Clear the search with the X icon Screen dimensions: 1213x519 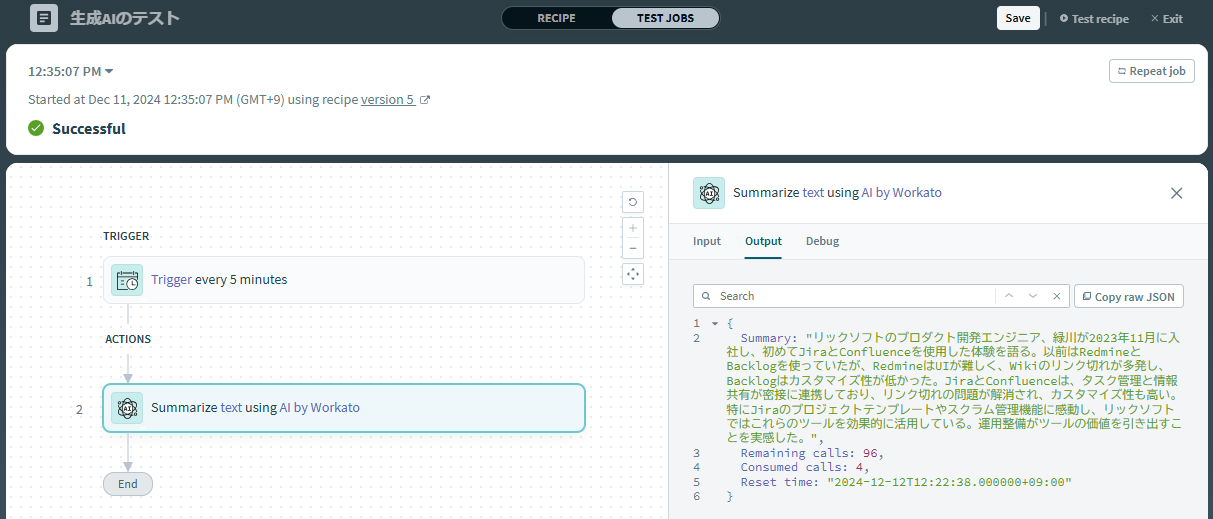pos(1057,296)
